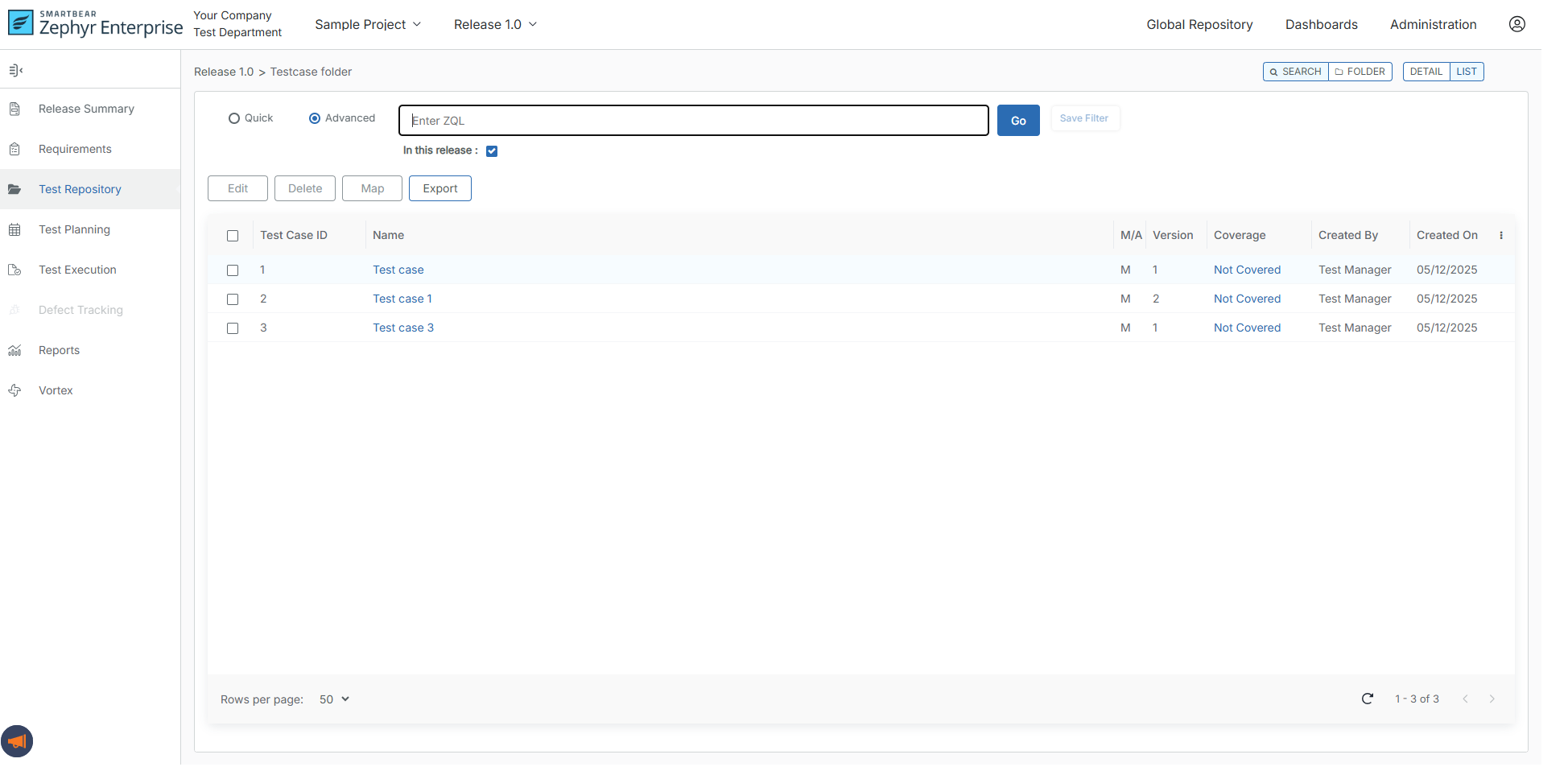Open the Test case 1 link
Viewport: 1568px width, 771px height.
[402, 299]
